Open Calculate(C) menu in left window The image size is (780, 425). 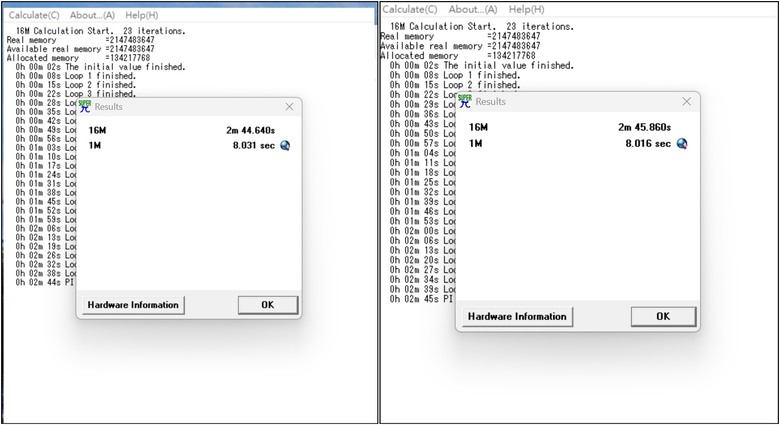(x=34, y=15)
